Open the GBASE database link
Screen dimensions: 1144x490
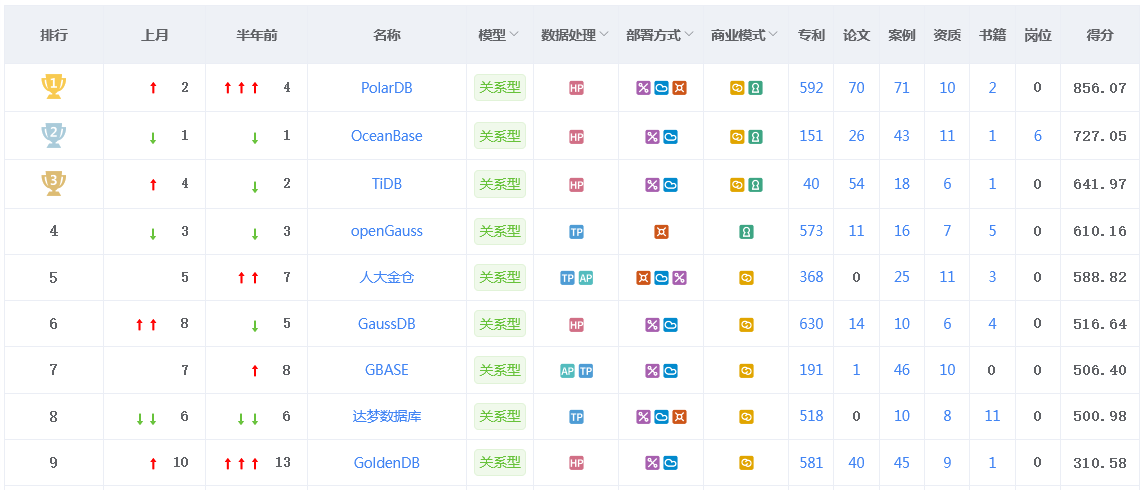pos(387,370)
